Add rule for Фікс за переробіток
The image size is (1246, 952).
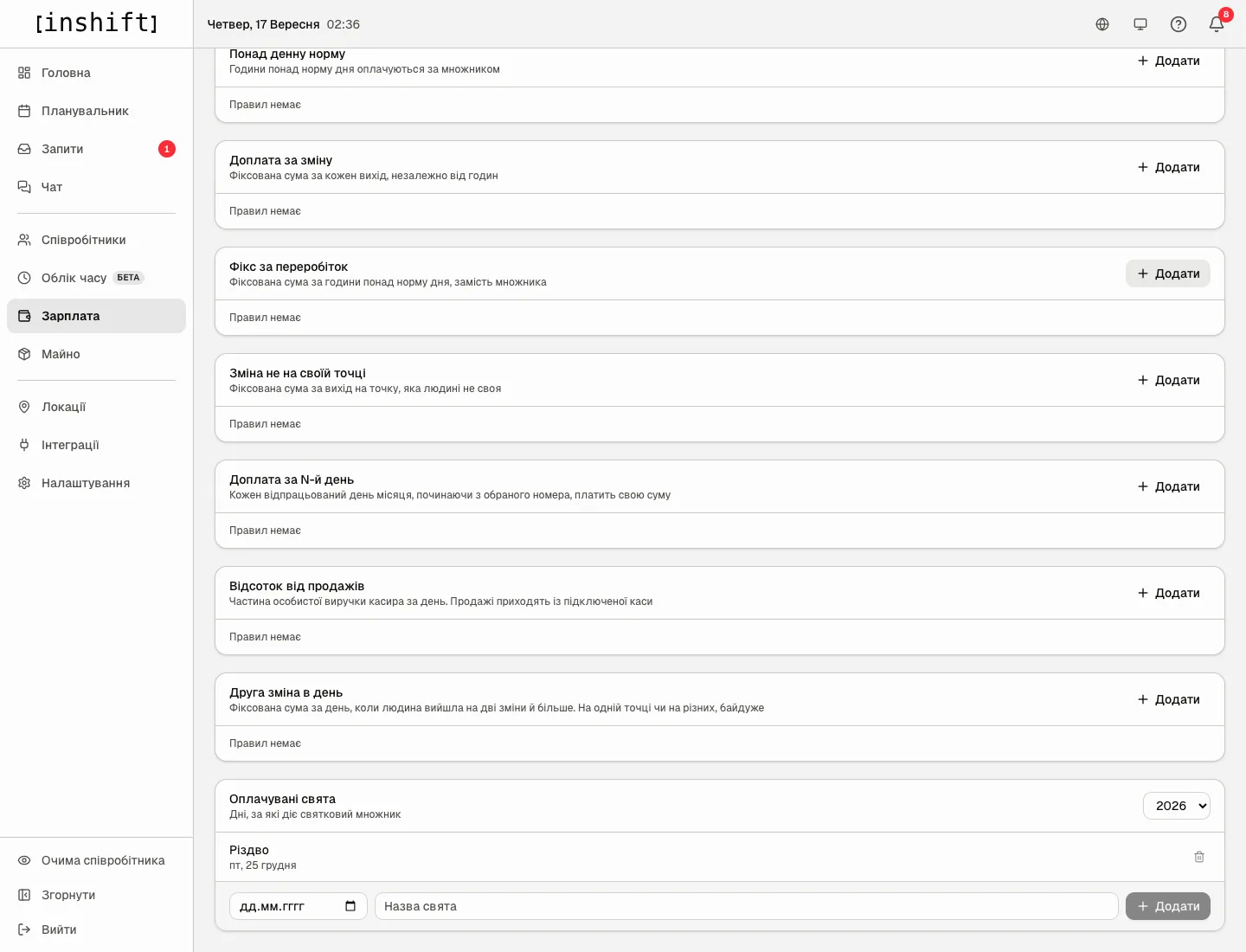coord(1168,273)
